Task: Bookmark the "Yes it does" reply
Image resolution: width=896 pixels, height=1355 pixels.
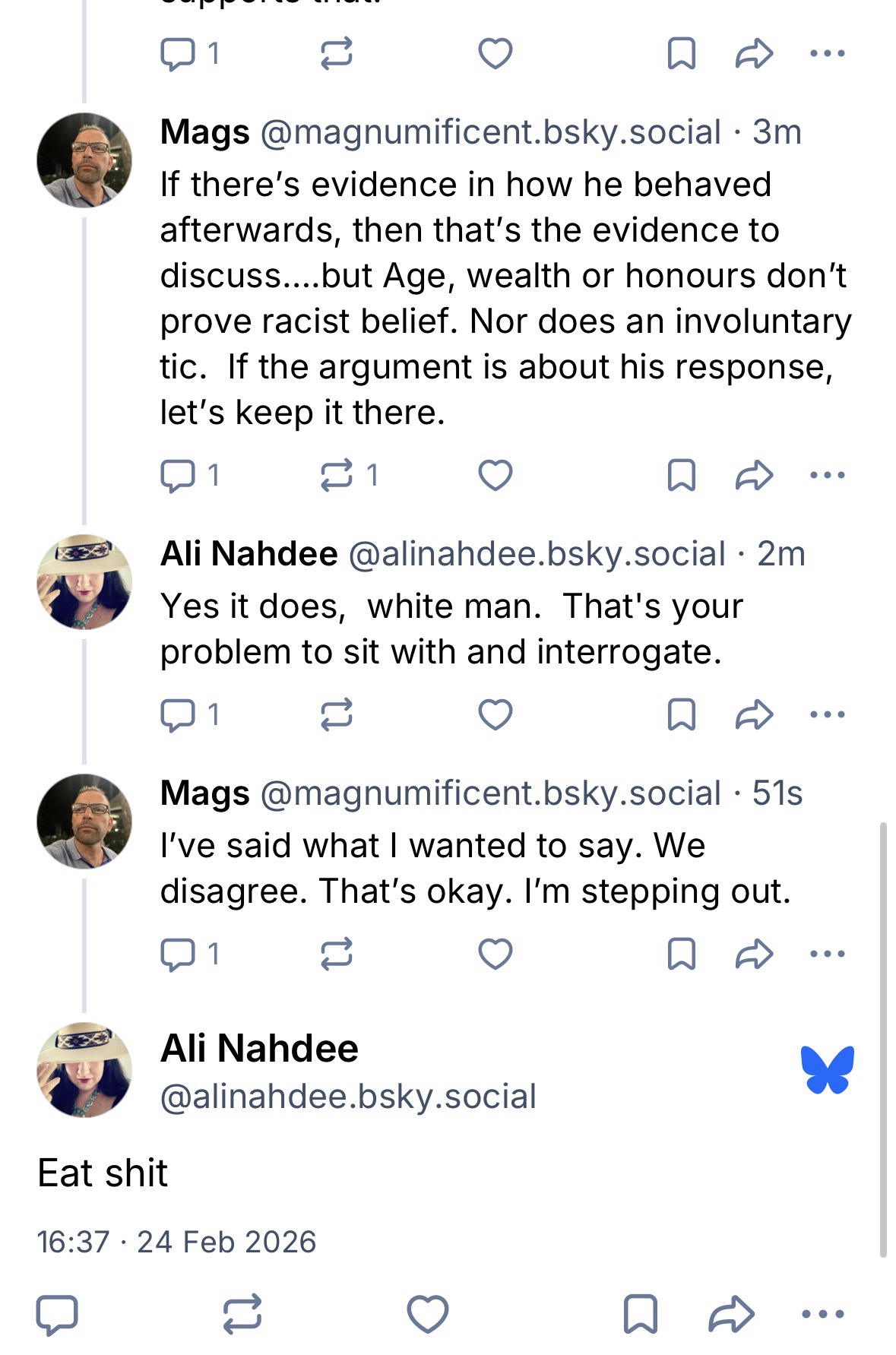Action: pyautogui.click(x=681, y=714)
